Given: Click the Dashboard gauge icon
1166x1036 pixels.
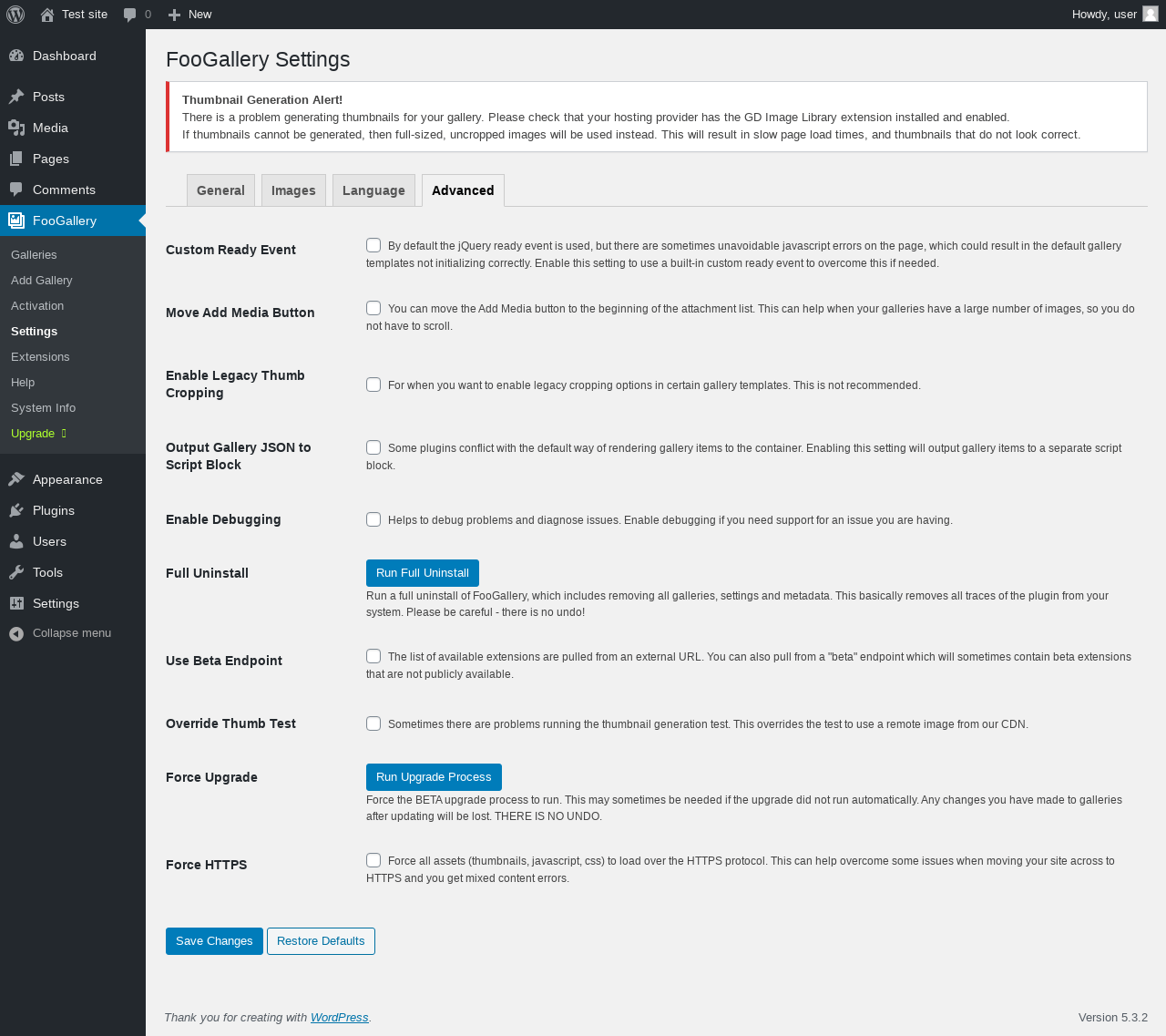Looking at the screenshot, I should pos(16,56).
